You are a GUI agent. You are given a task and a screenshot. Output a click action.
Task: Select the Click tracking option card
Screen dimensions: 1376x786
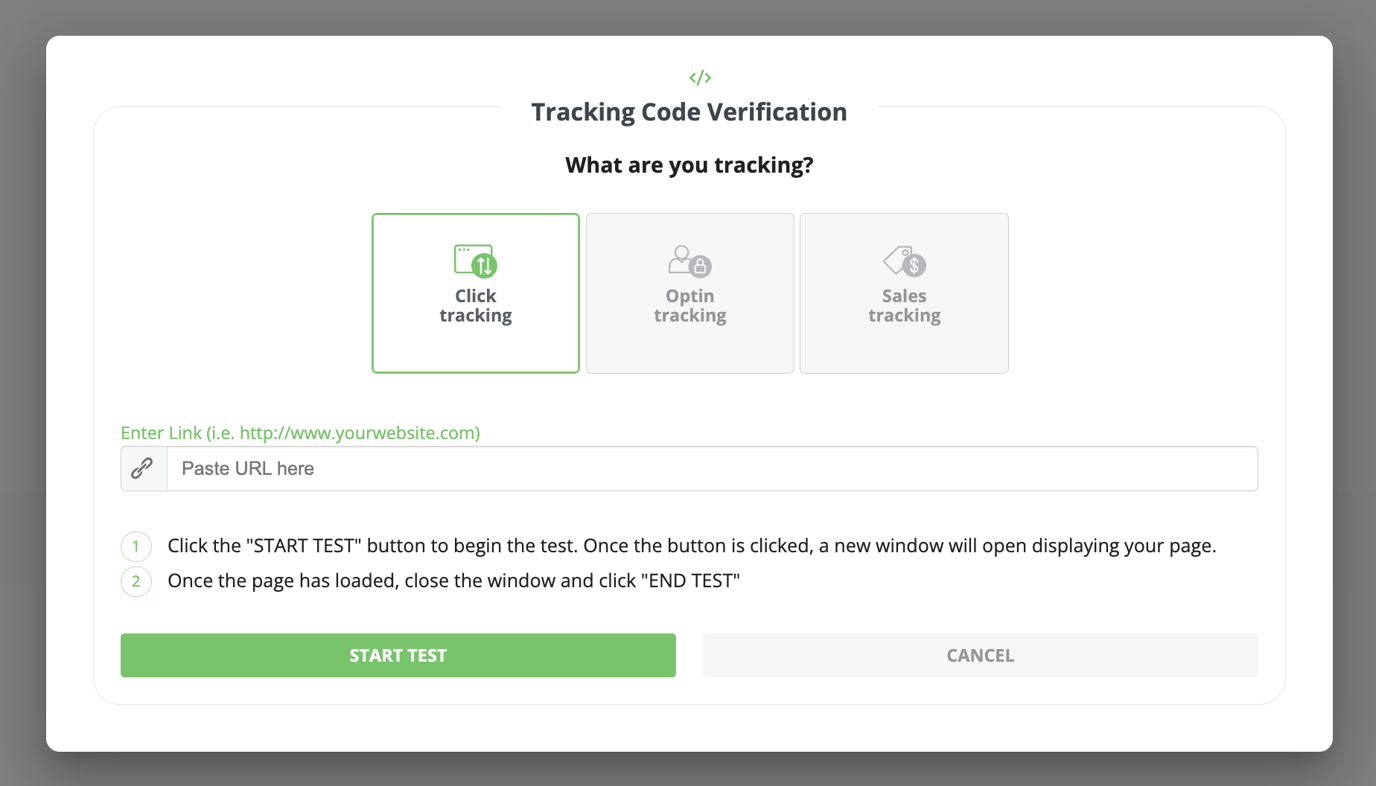[475, 292]
